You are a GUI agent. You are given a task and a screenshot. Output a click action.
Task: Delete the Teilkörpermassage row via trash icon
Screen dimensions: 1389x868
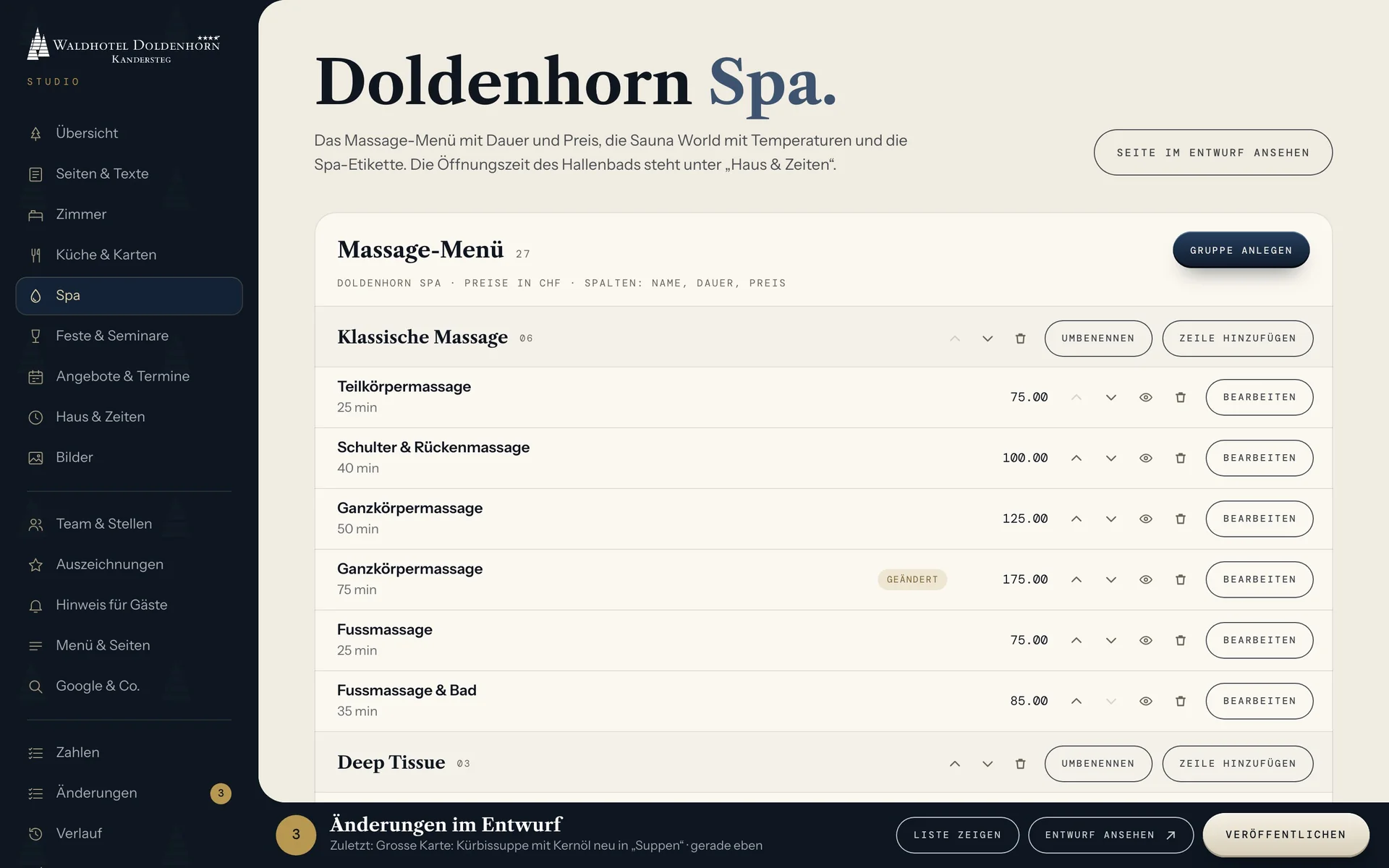tap(1181, 397)
